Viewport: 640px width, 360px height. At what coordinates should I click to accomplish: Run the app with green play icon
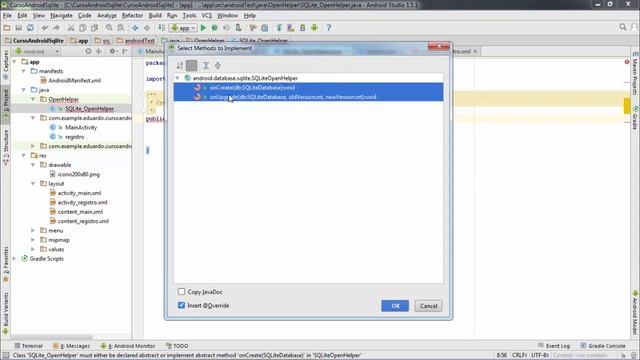203,28
